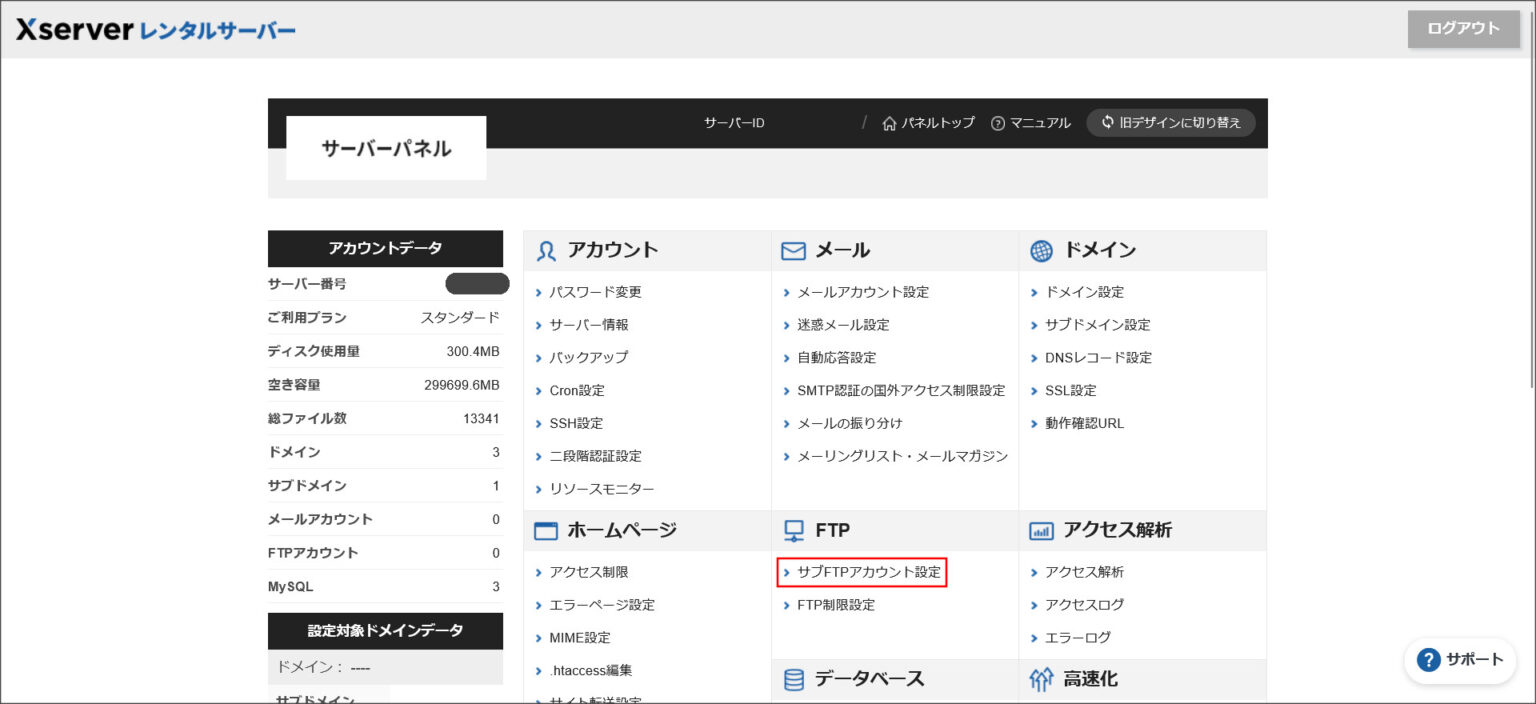This screenshot has height=704, width=1536.
Task: Open the マニュアル help link
Action: (x=1031, y=122)
